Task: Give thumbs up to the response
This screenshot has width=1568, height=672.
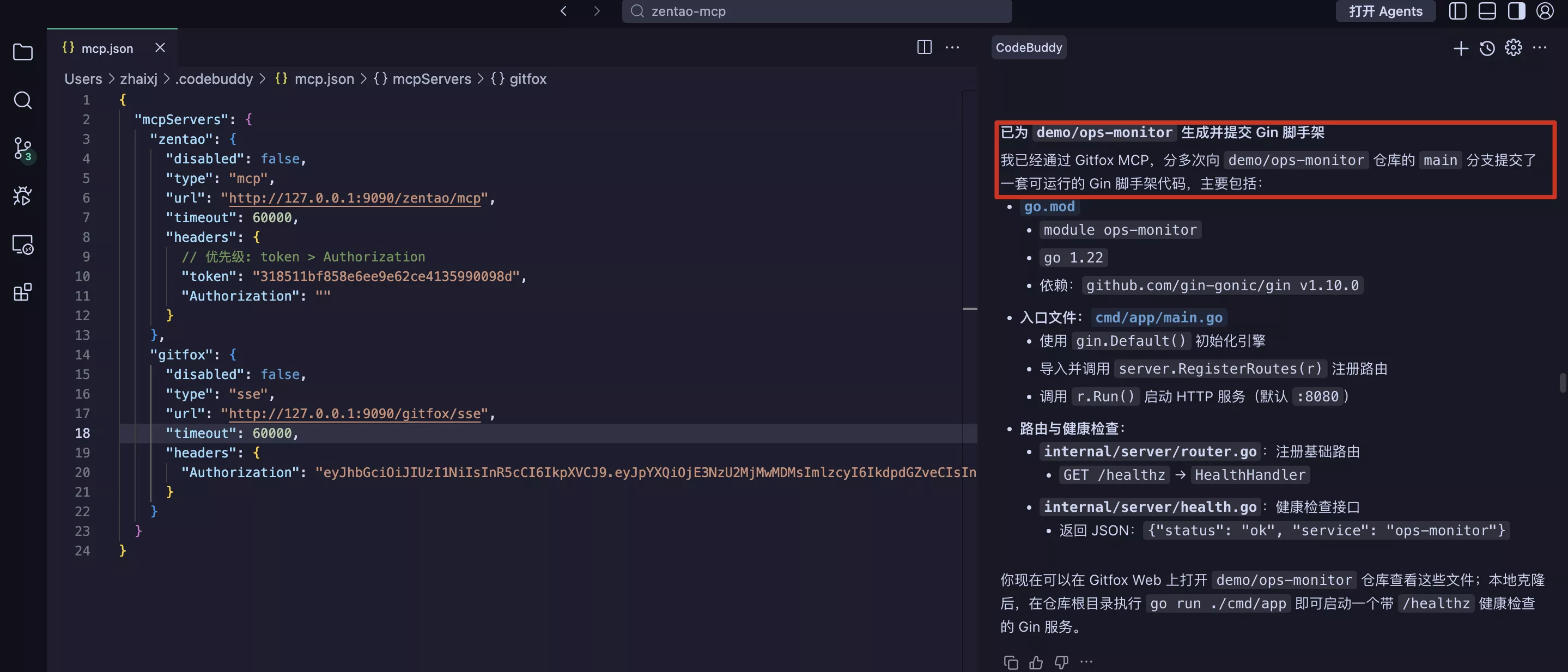Action: click(1036, 662)
